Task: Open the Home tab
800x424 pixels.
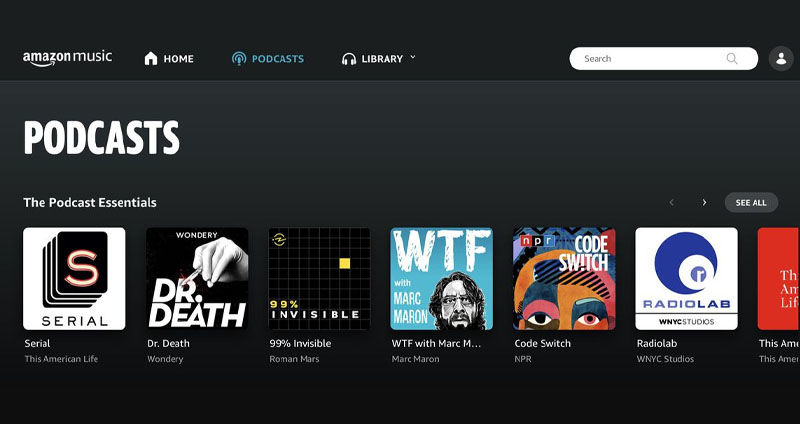Action: tap(178, 59)
